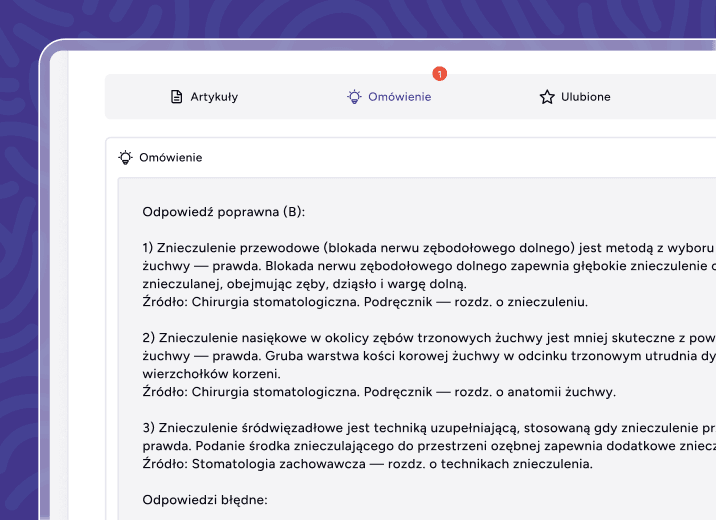The width and height of the screenshot is (716, 520).
Task: Click the red notification badge showing 1
Action: 440,74
